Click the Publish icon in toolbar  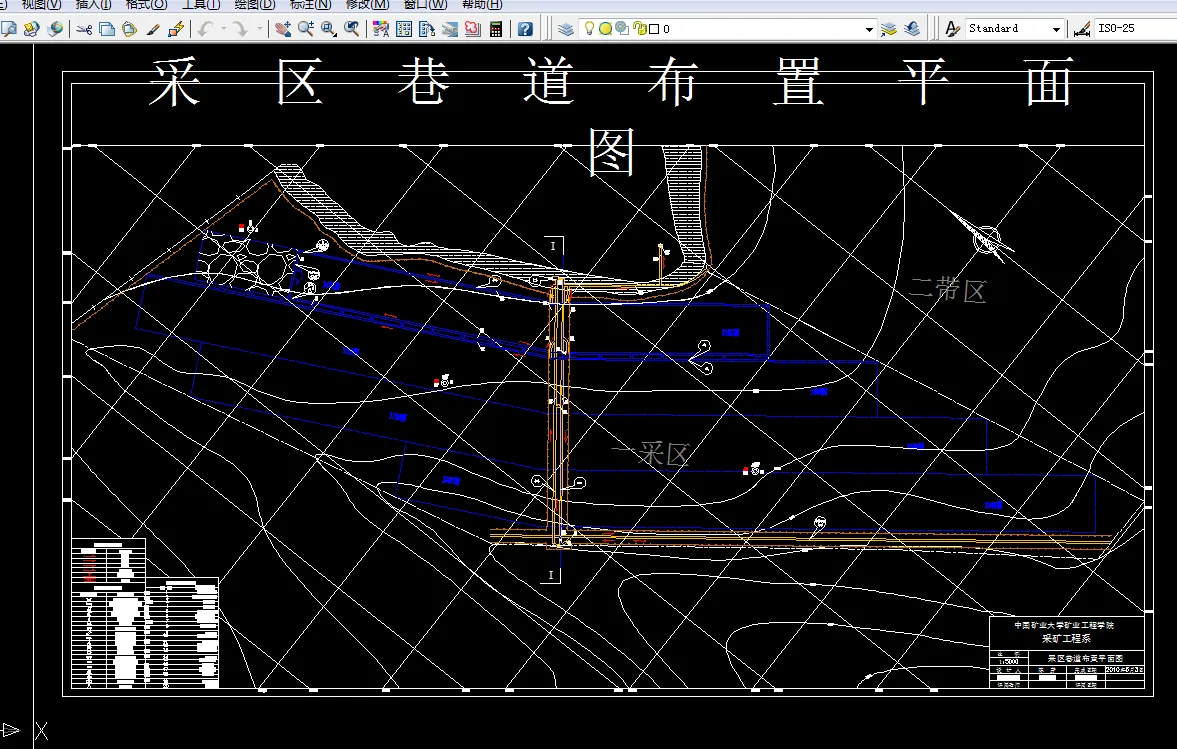pos(32,29)
